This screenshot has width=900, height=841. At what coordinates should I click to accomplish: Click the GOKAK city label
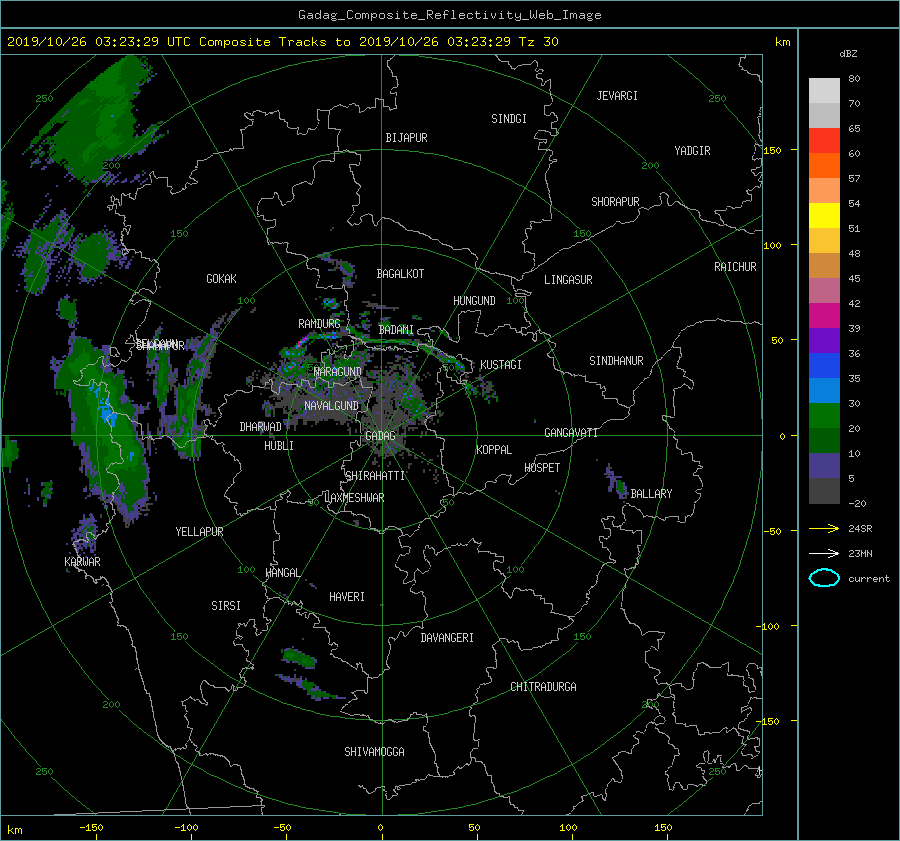coord(222,278)
